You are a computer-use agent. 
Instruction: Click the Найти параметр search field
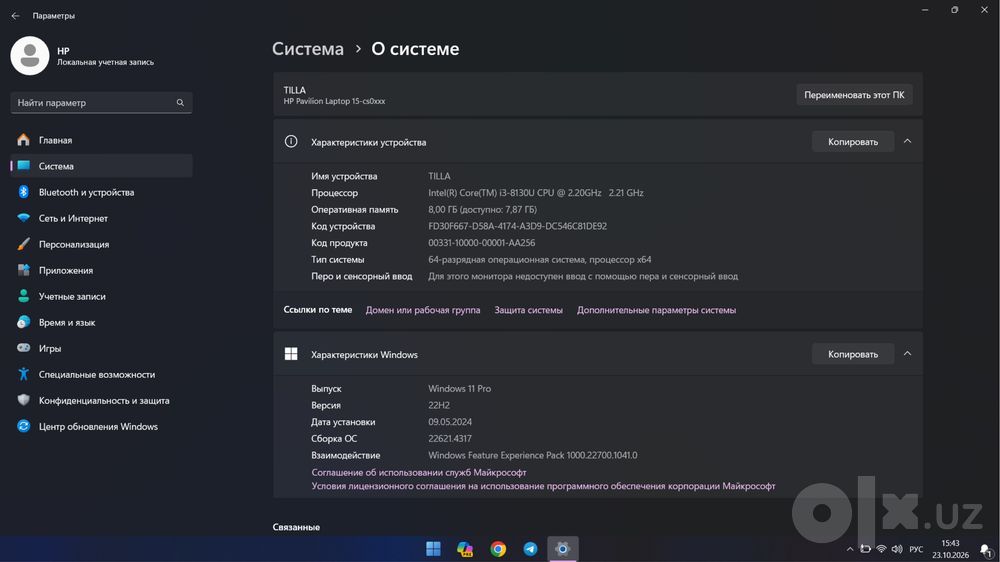click(101, 103)
